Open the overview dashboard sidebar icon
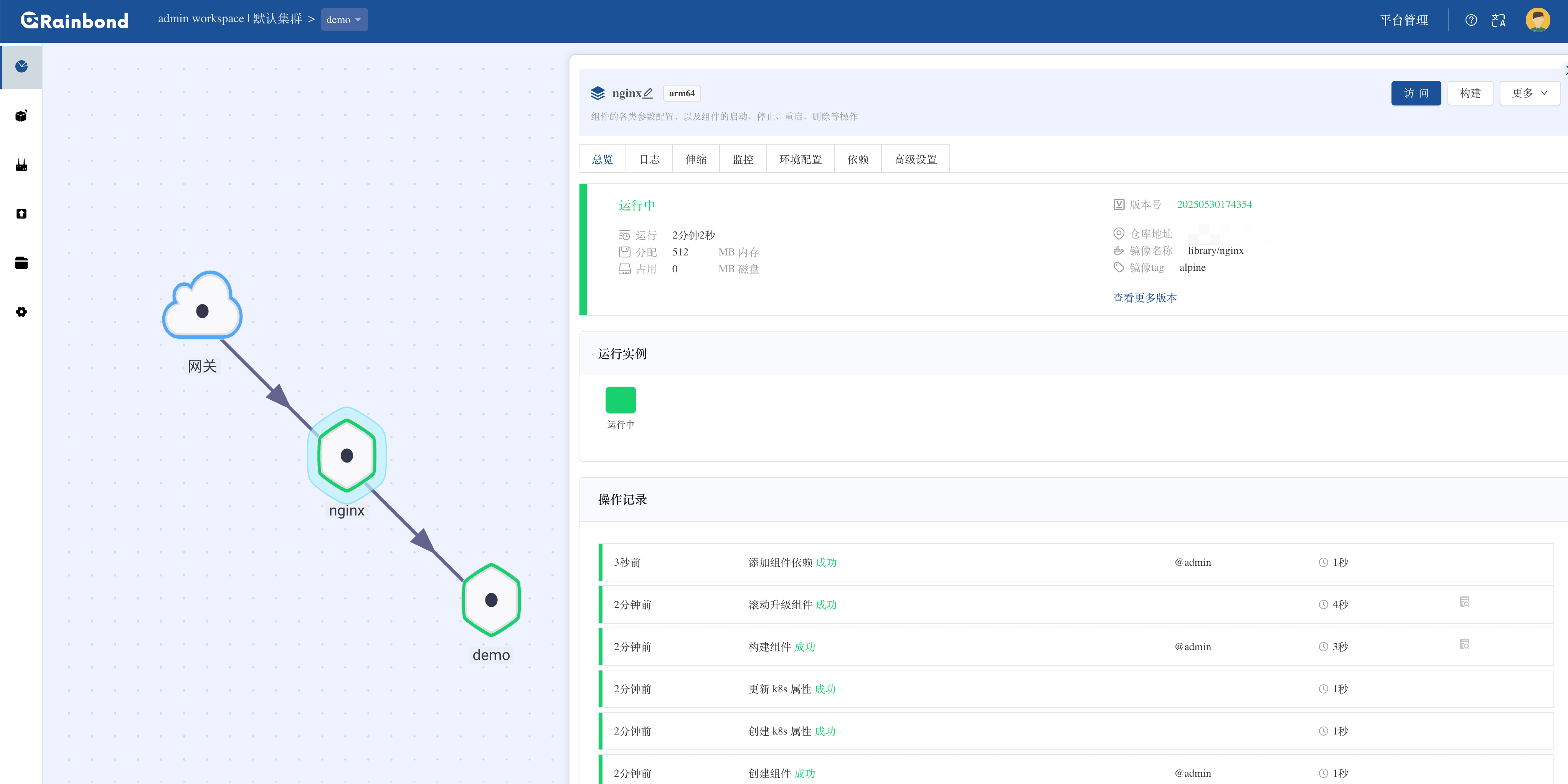The width and height of the screenshot is (1568, 784). pyautogui.click(x=21, y=66)
